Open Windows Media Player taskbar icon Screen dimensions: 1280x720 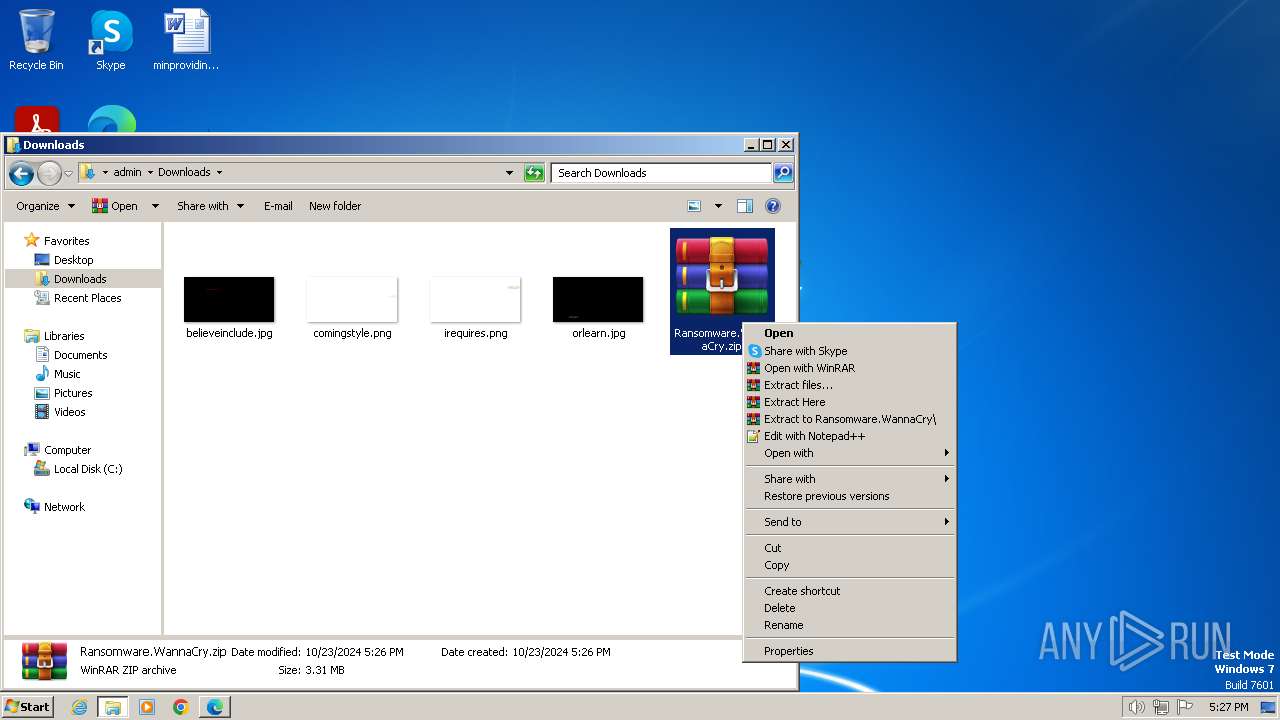(147, 707)
